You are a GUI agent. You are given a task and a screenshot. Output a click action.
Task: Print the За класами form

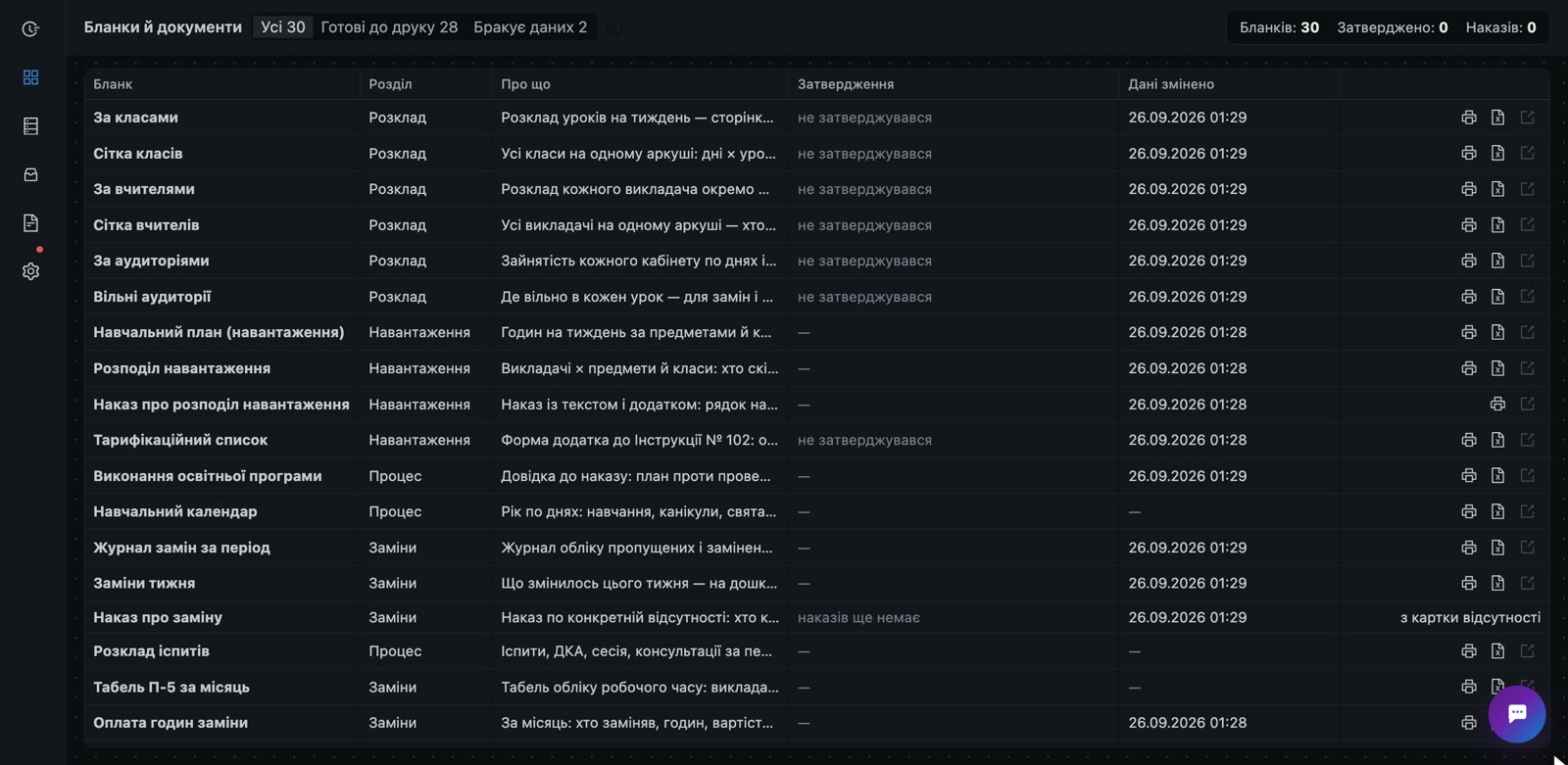tap(1468, 118)
